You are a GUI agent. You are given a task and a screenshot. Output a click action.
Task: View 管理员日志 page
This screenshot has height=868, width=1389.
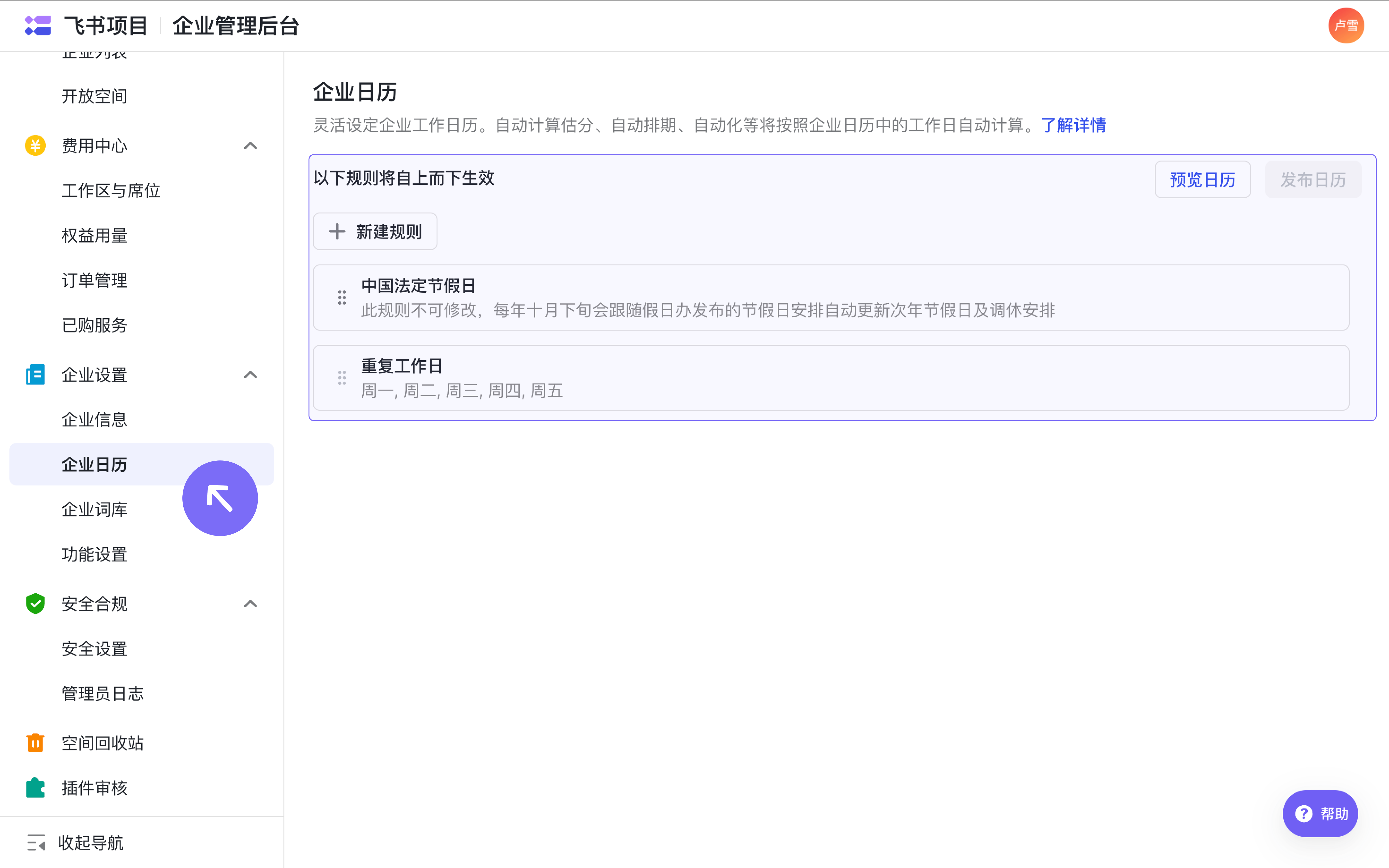tap(102, 694)
